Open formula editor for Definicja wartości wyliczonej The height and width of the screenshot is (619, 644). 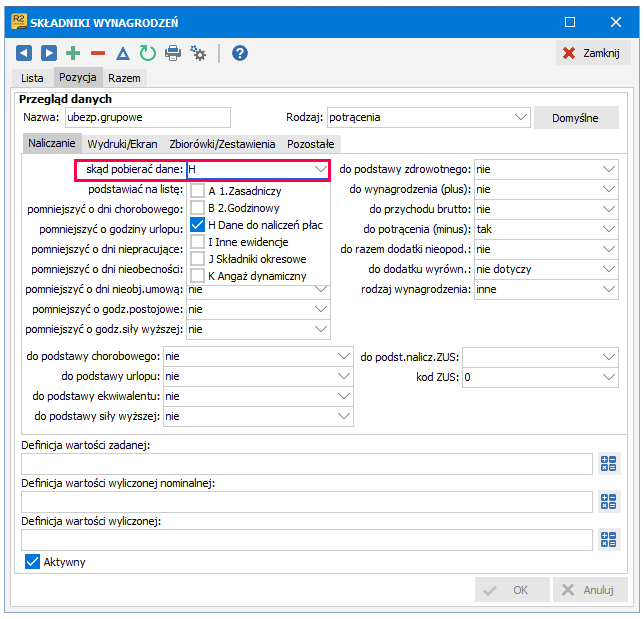[609, 540]
